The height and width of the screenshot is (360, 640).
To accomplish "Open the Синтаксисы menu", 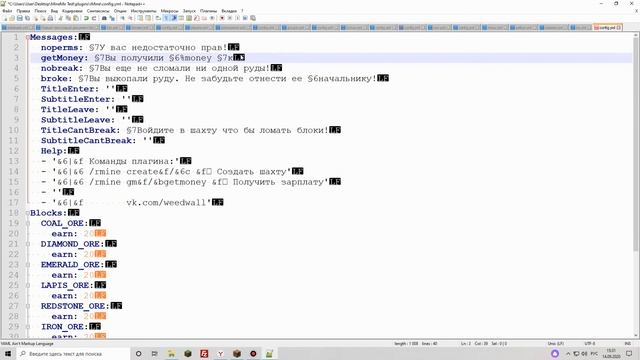I will [x=98, y=11].
